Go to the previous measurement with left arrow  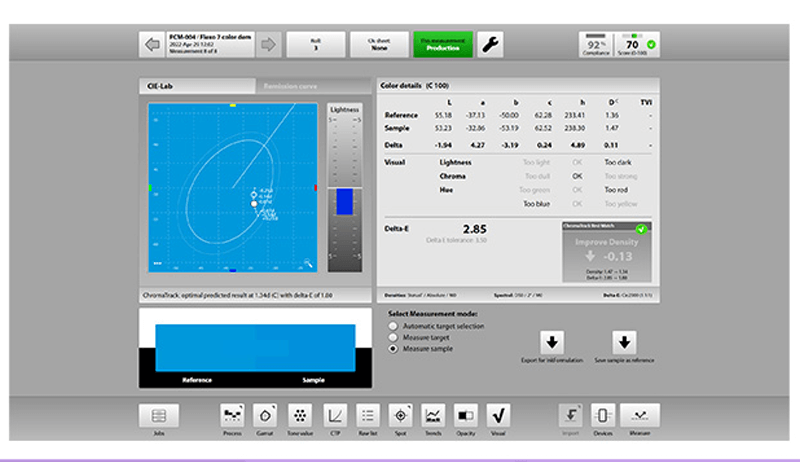(152, 45)
